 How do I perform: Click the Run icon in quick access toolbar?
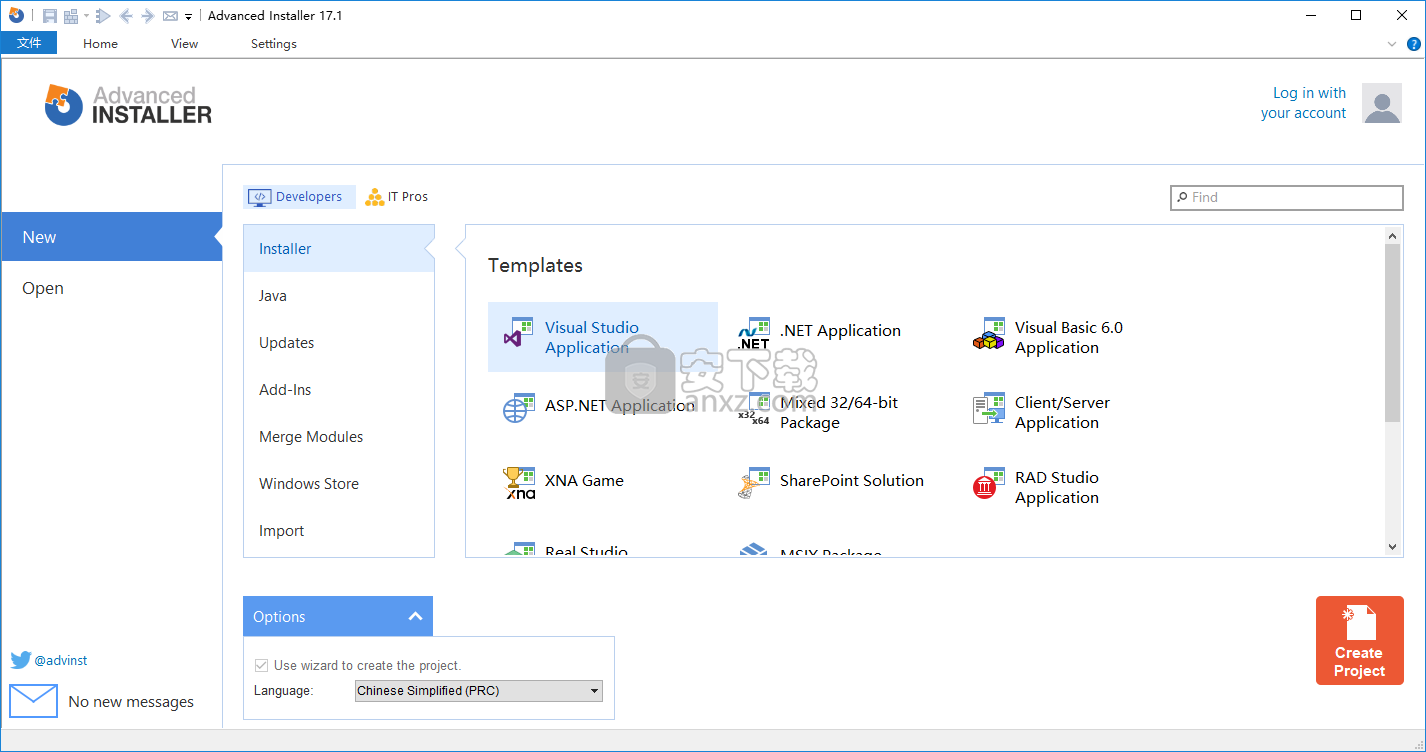pyautogui.click(x=103, y=15)
